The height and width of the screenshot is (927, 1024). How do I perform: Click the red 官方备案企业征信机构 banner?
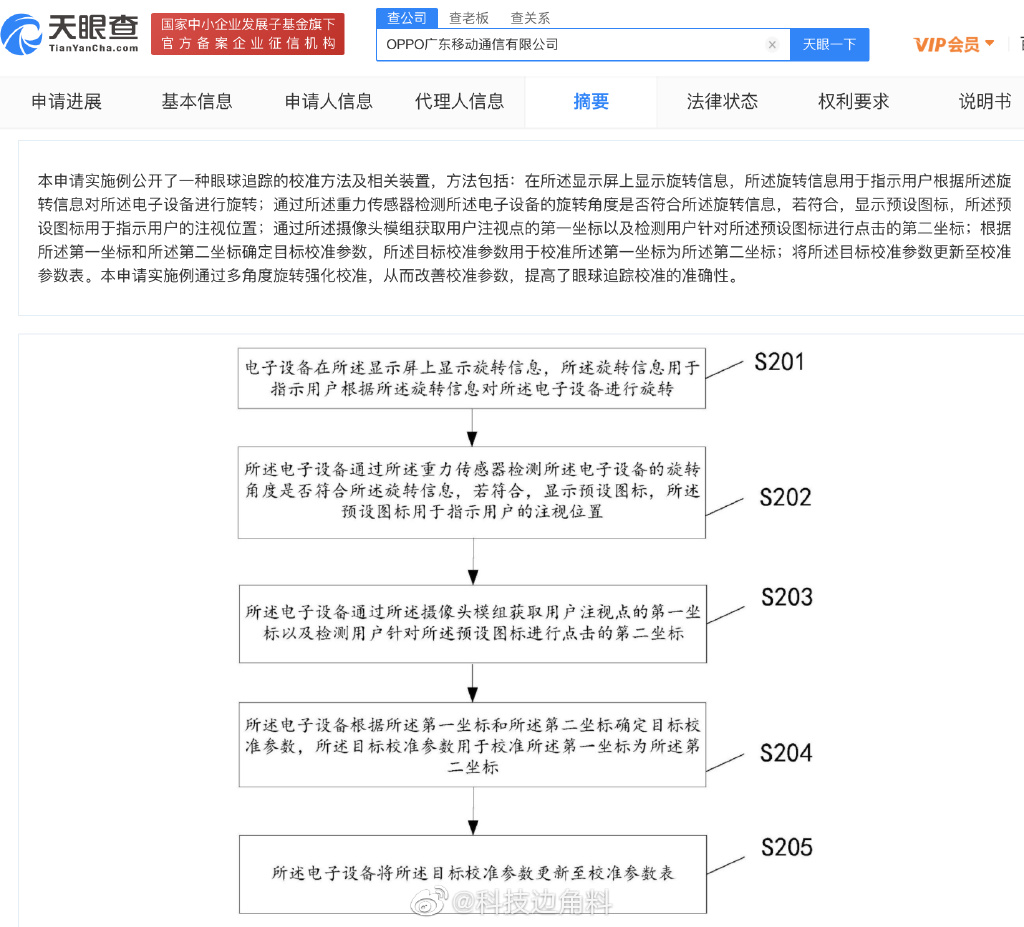tap(248, 34)
